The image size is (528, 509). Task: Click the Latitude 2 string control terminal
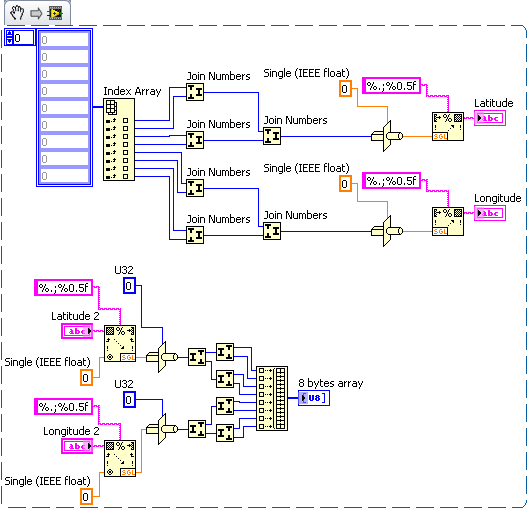click(77, 331)
